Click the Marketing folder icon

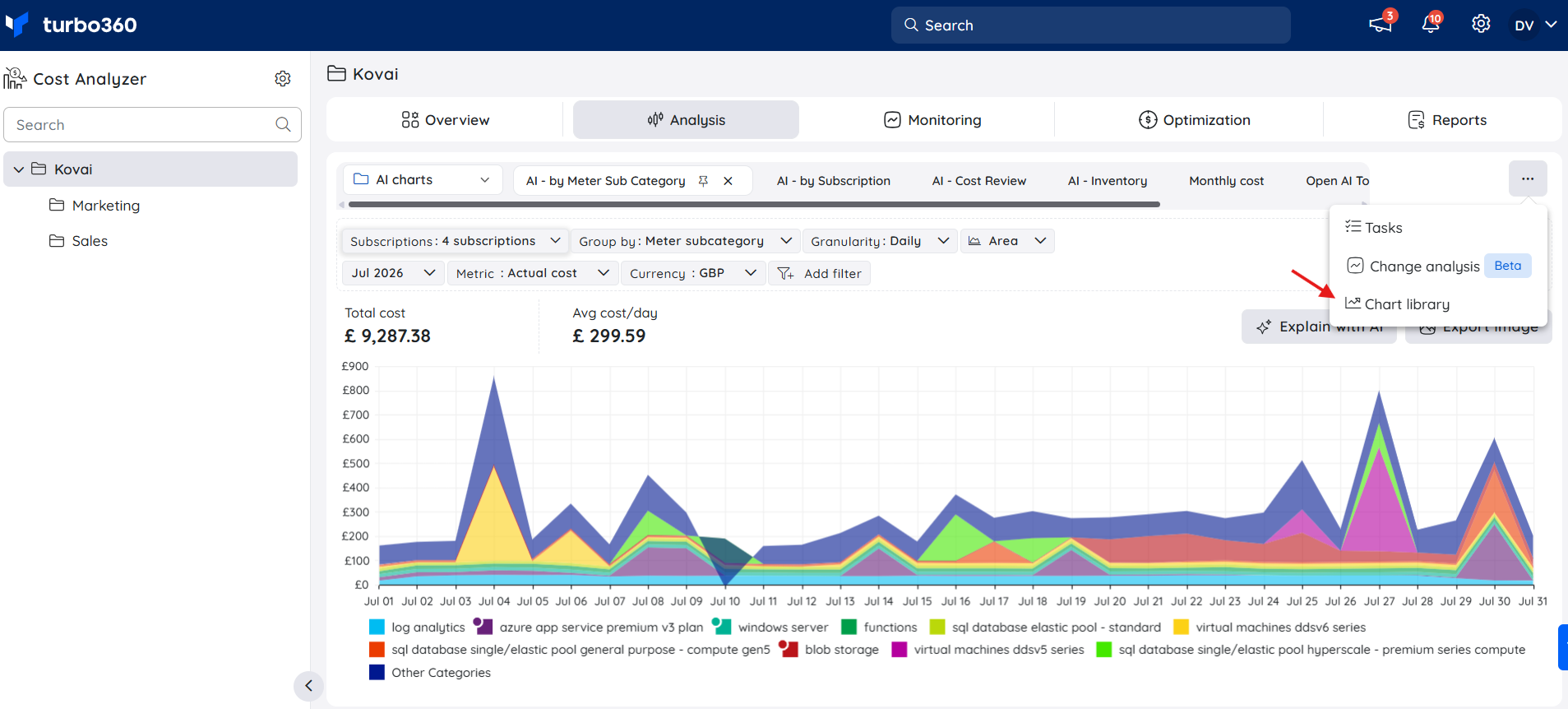[x=57, y=205]
